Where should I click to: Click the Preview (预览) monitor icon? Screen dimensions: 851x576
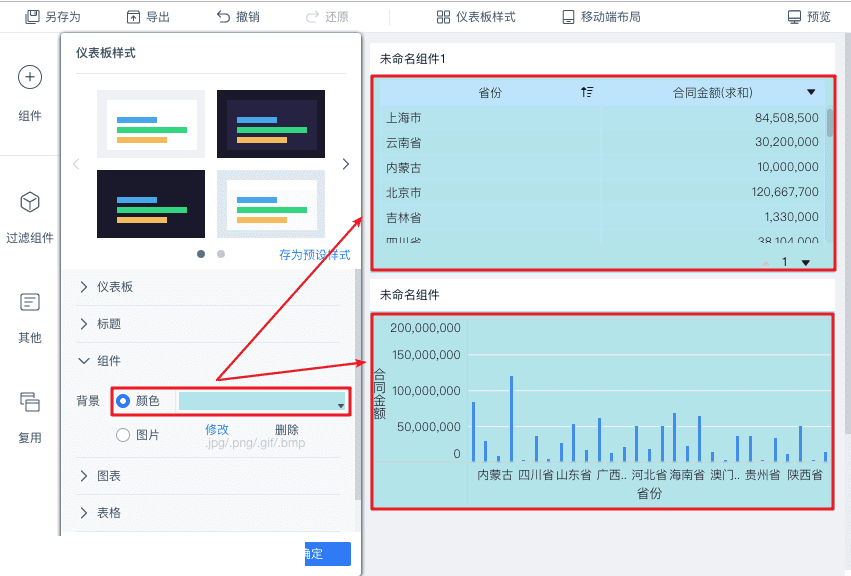click(x=794, y=17)
